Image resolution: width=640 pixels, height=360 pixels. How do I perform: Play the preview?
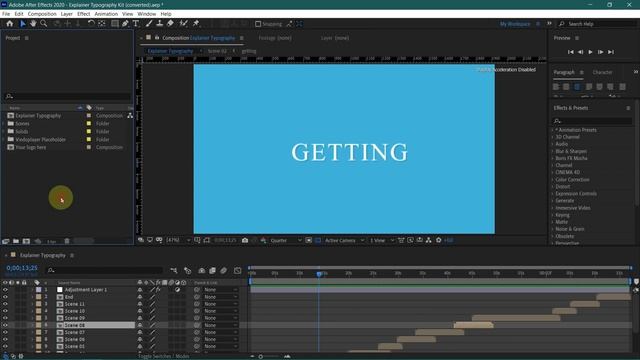pyautogui.click(x=590, y=52)
